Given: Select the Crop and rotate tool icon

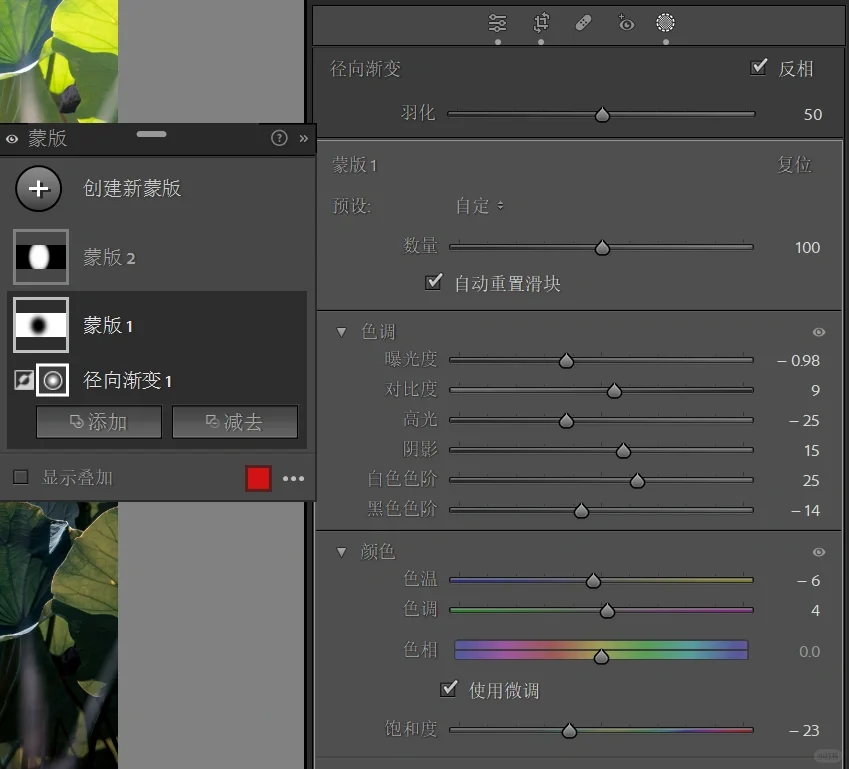Looking at the screenshot, I should 541,23.
